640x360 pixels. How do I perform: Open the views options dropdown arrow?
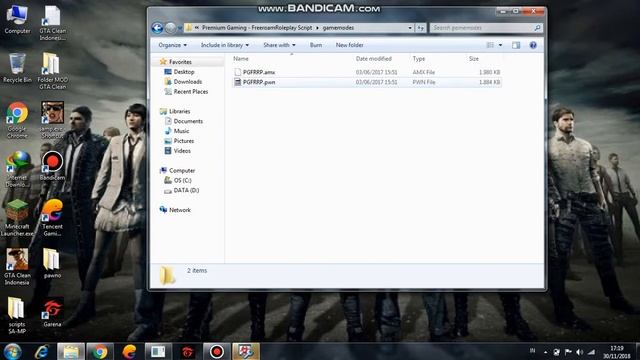coord(500,45)
